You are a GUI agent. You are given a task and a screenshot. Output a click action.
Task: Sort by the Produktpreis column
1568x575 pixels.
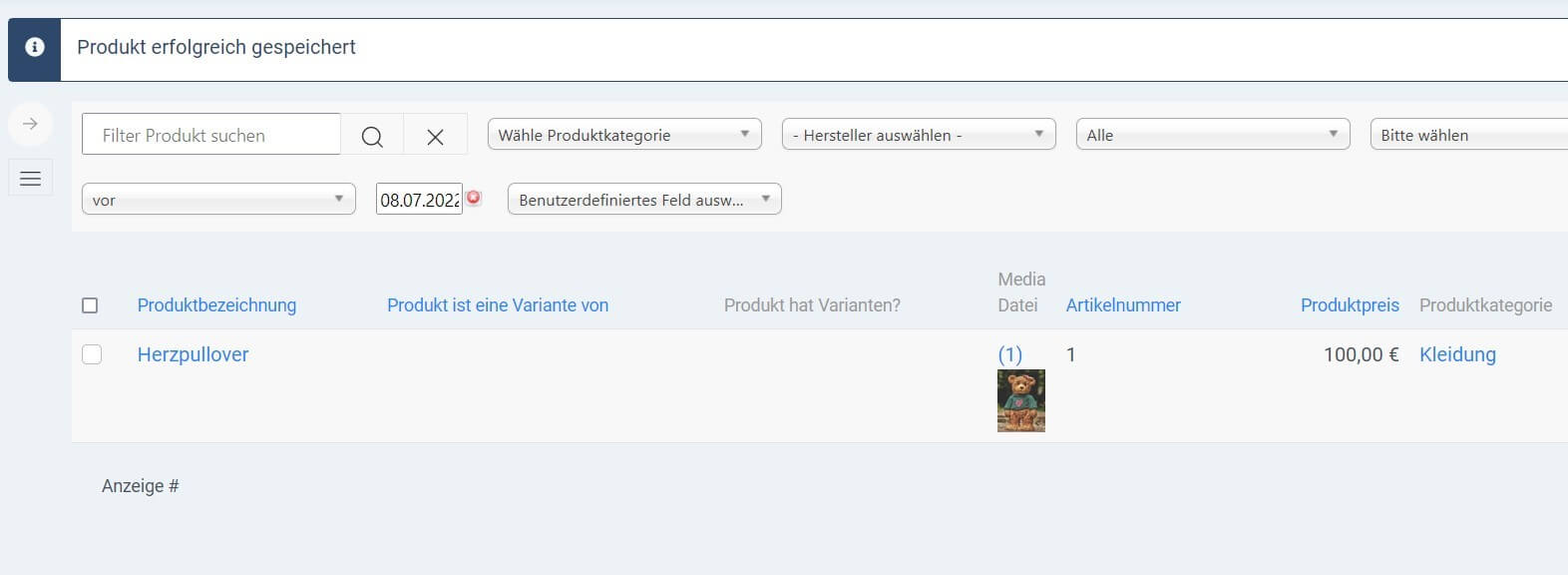[x=1350, y=305]
